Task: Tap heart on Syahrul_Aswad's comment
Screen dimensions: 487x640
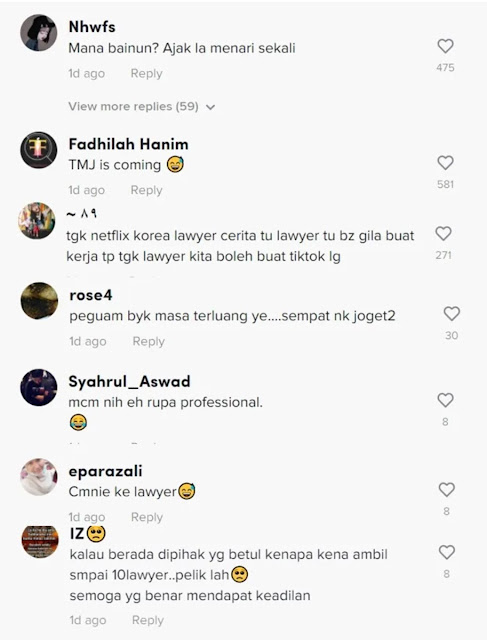Action: 445,400
